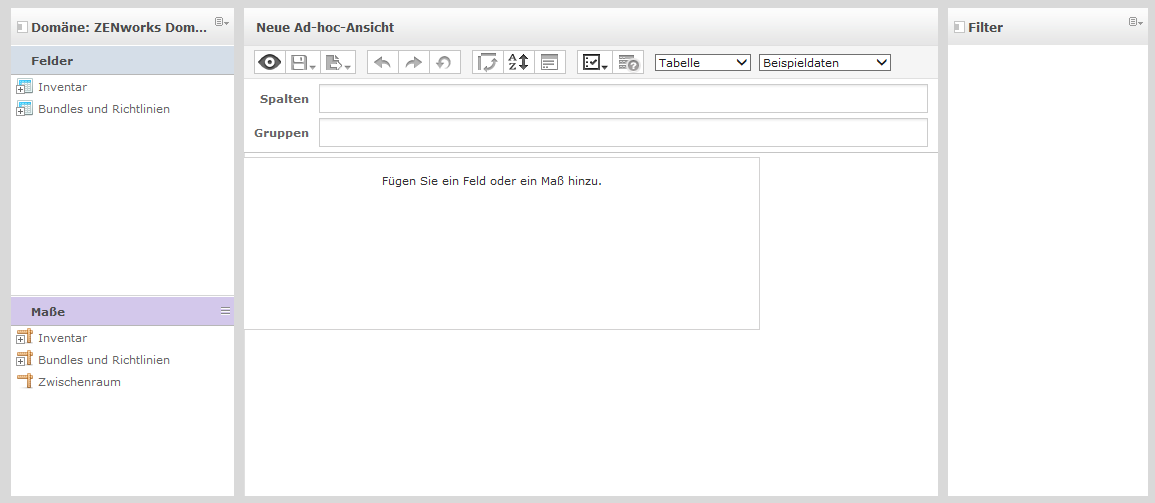Toggle display mode with the eye icon
Image resolution: width=1155 pixels, height=503 pixels.
[270, 63]
